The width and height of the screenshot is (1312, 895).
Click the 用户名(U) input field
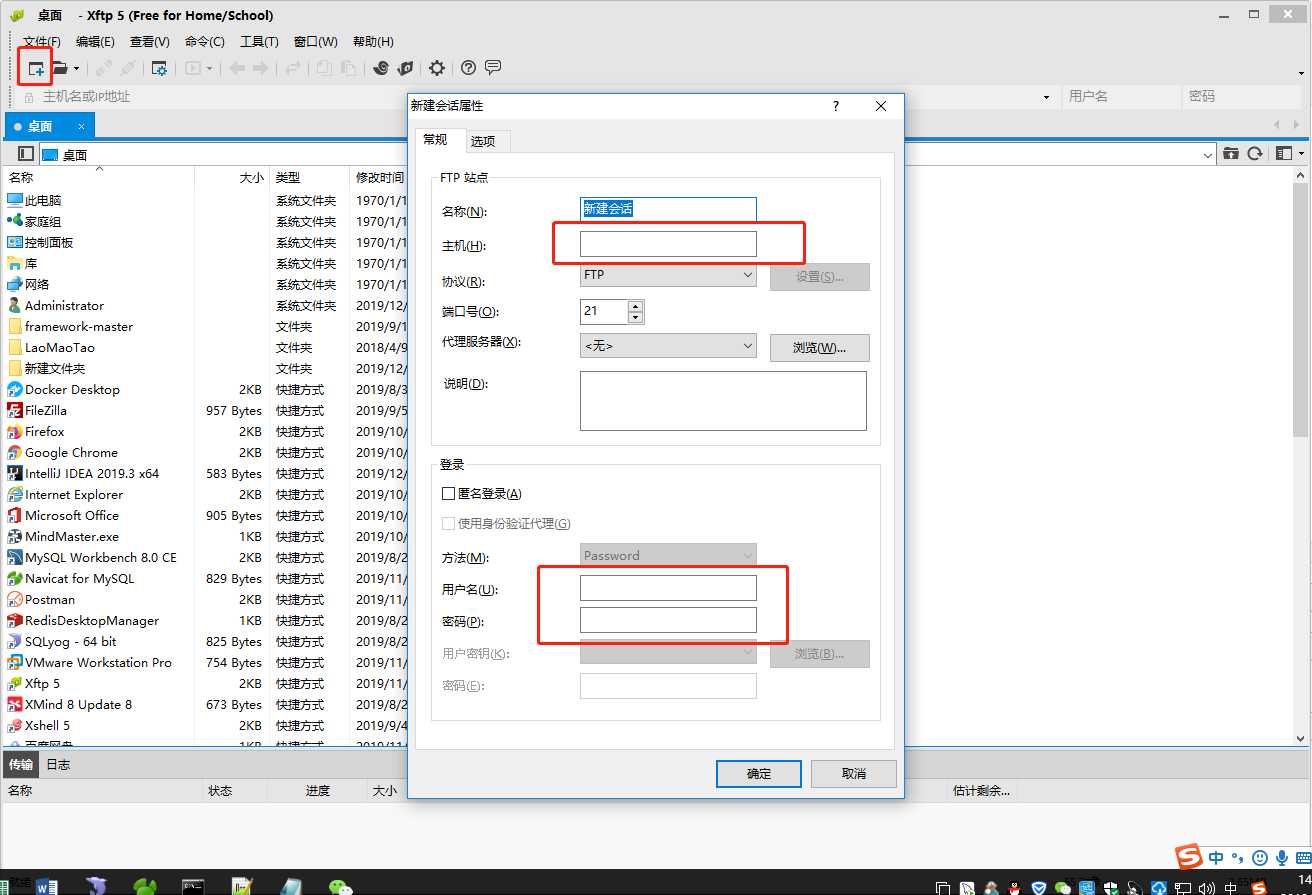coord(668,588)
